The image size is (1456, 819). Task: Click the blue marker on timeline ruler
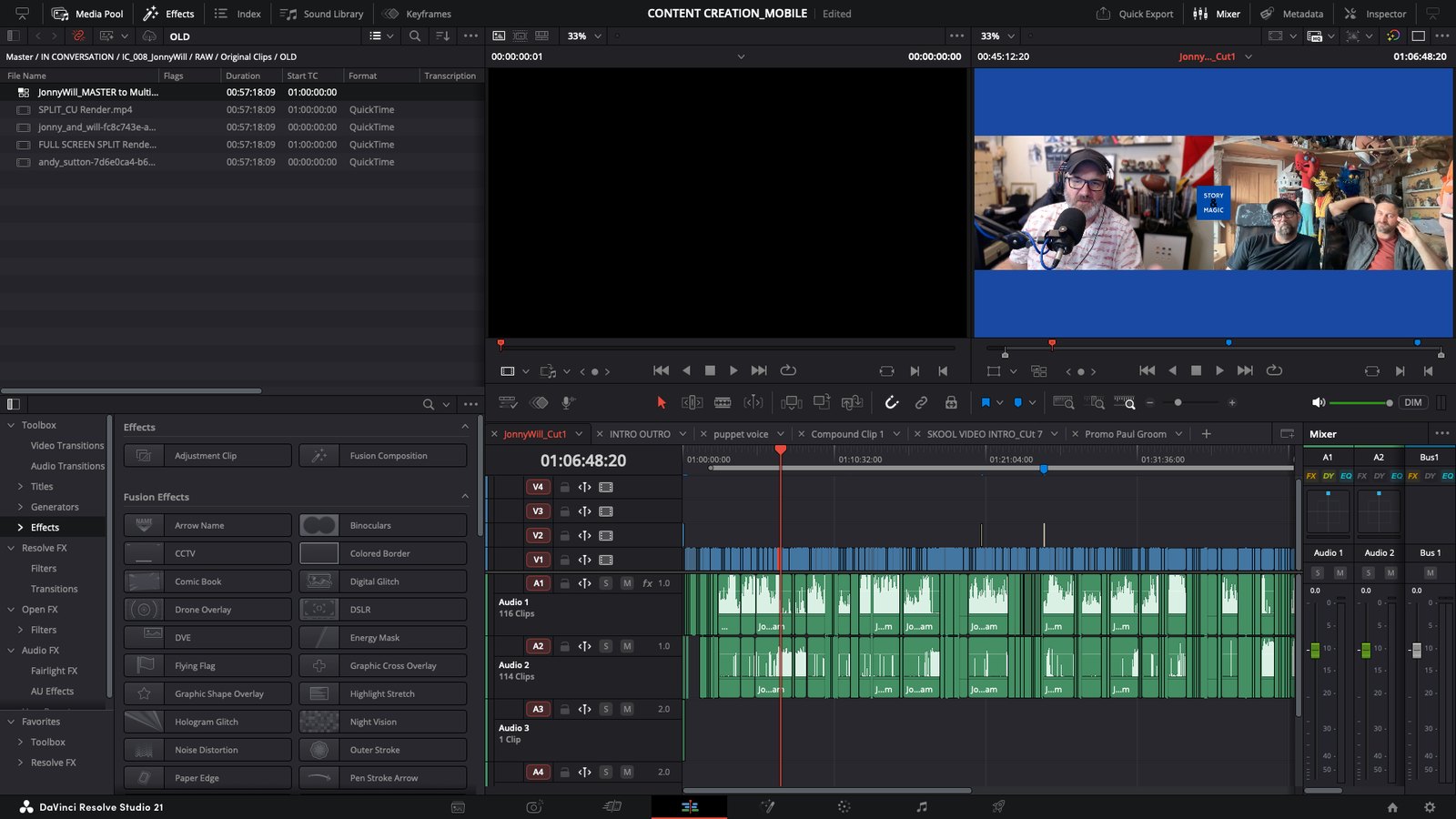tap(1044, 470)
